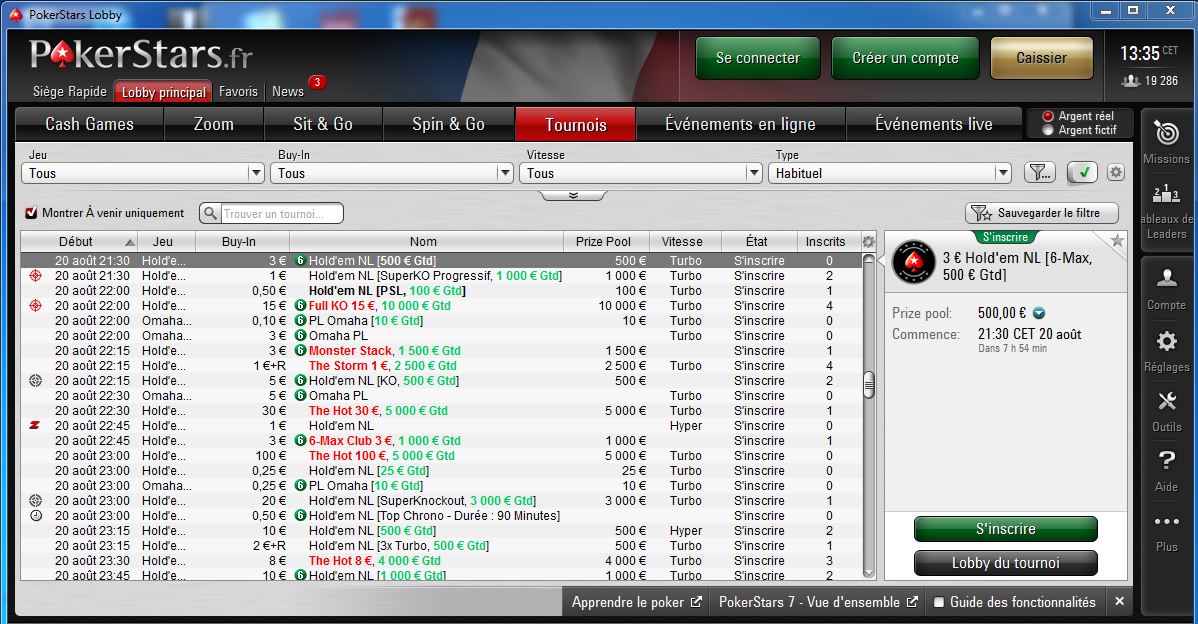
Task: Open the Outils tools icon
Action: [x=1166, y=401]
